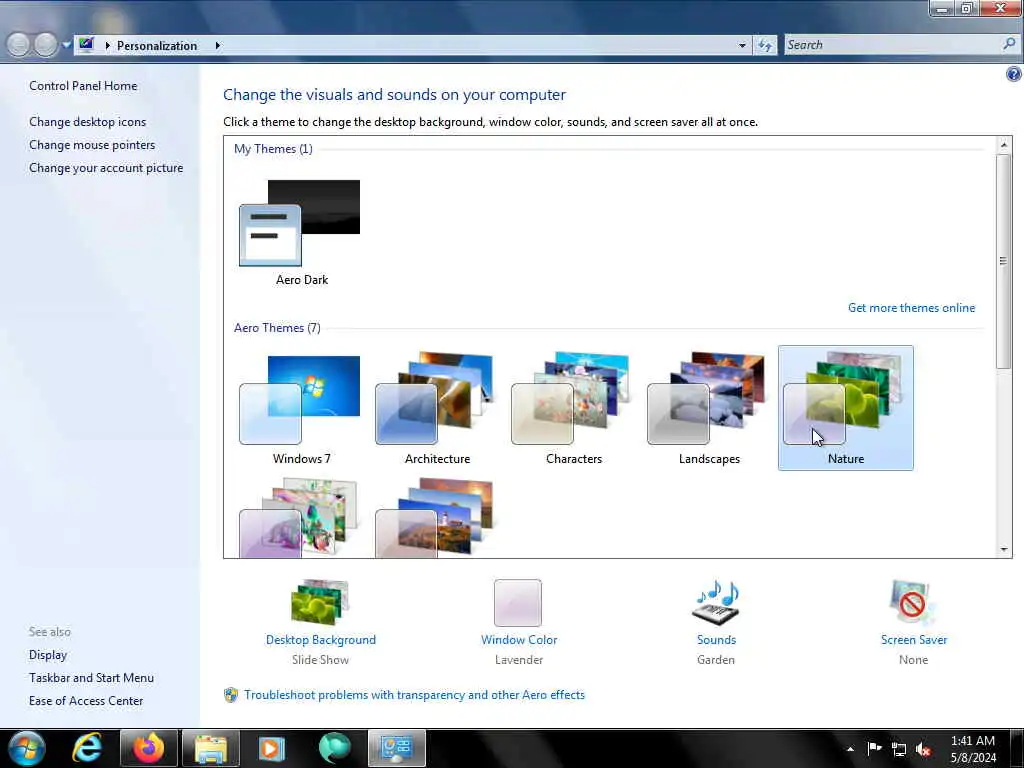Open Action Center flag icon

point(874,749)
